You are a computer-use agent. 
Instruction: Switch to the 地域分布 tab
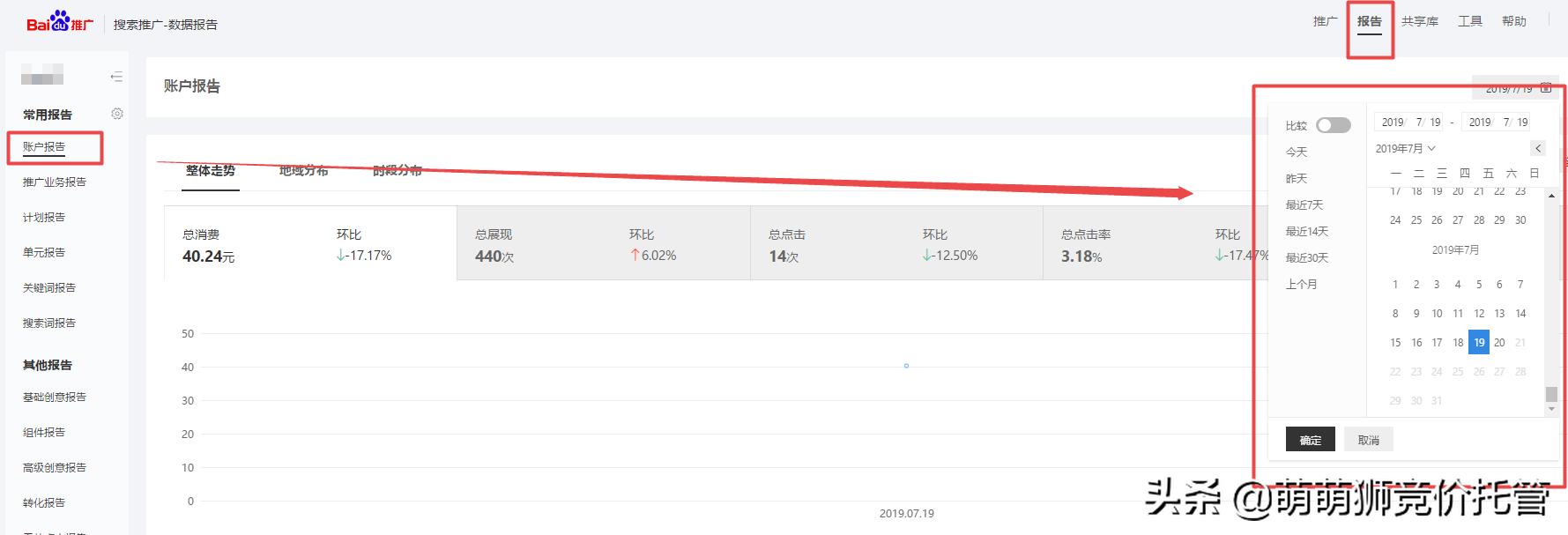tap(303, 171)
